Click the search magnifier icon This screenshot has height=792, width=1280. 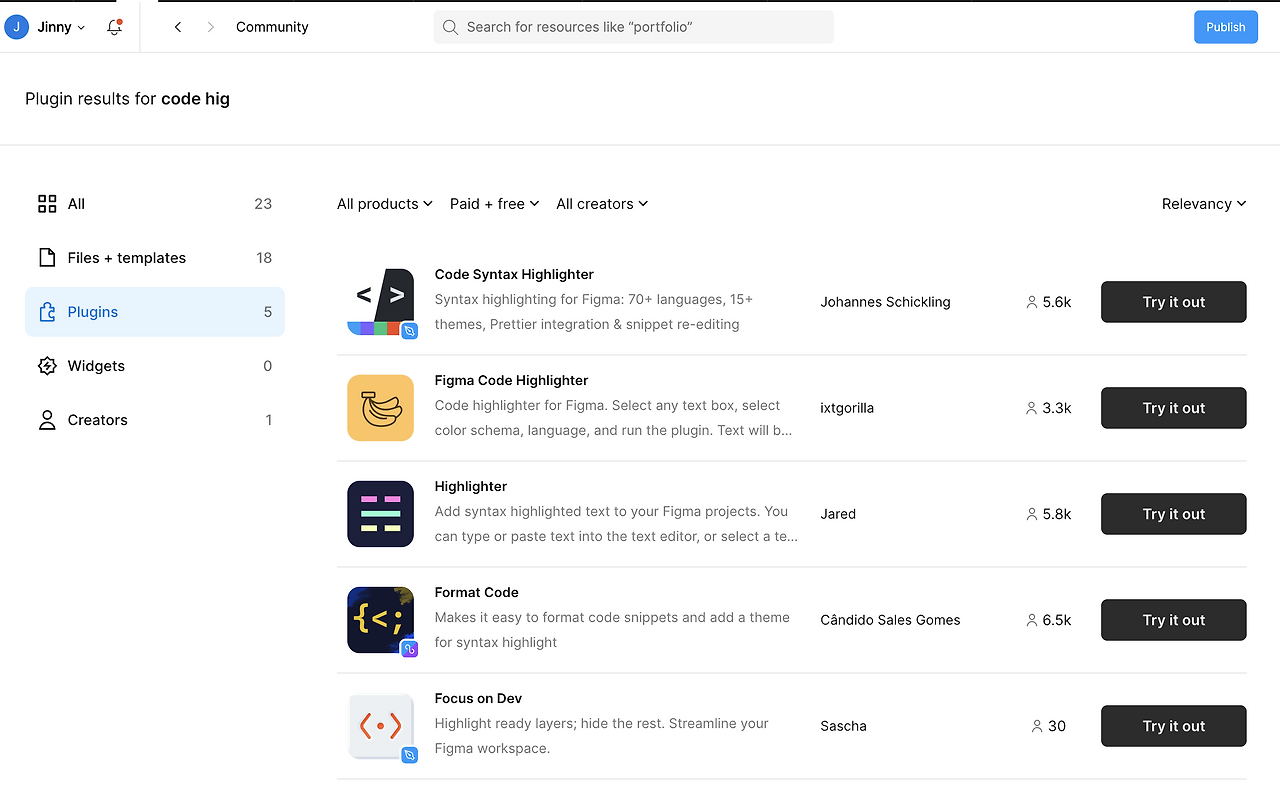tap(450, 27)
